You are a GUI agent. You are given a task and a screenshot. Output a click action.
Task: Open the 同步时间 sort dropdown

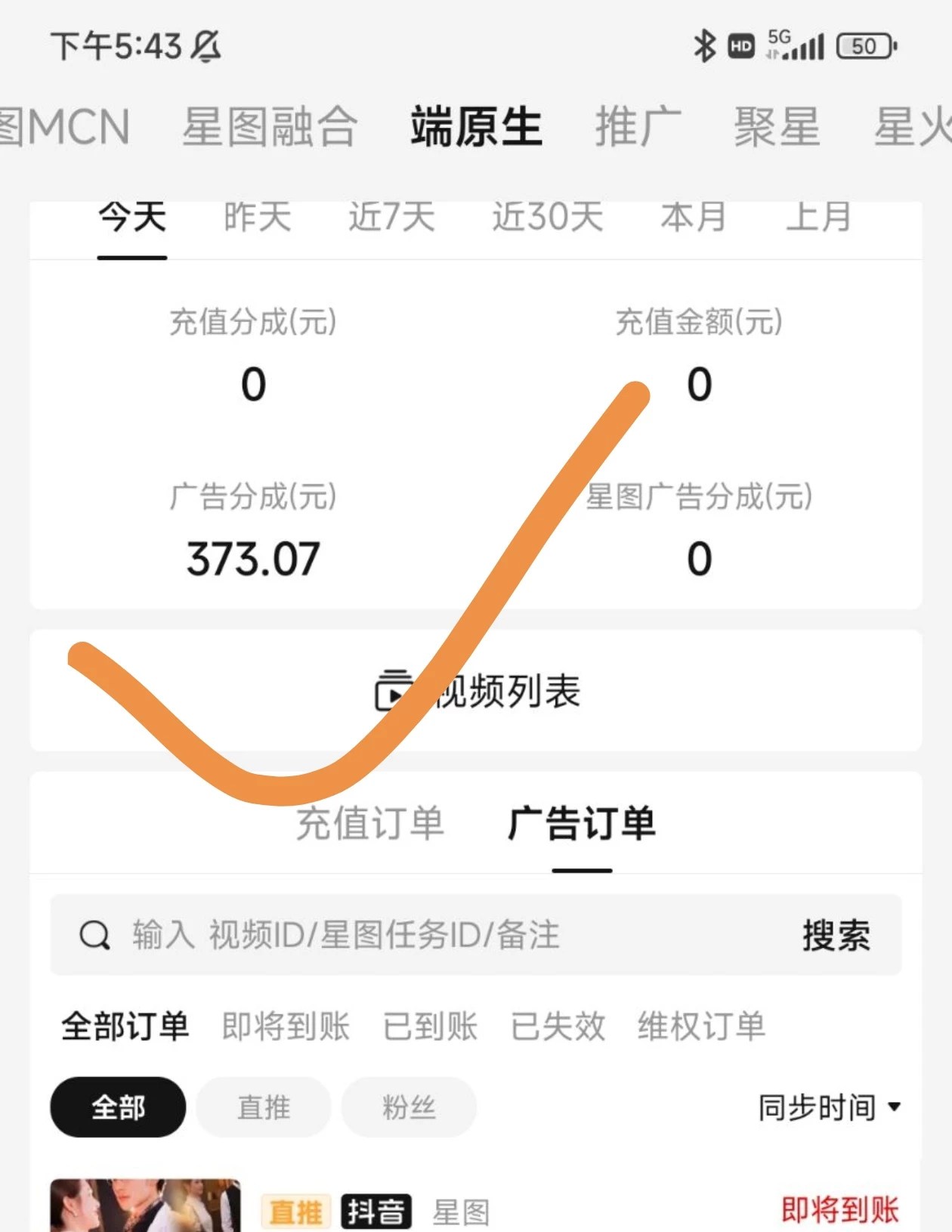[x=829, y=1107]
